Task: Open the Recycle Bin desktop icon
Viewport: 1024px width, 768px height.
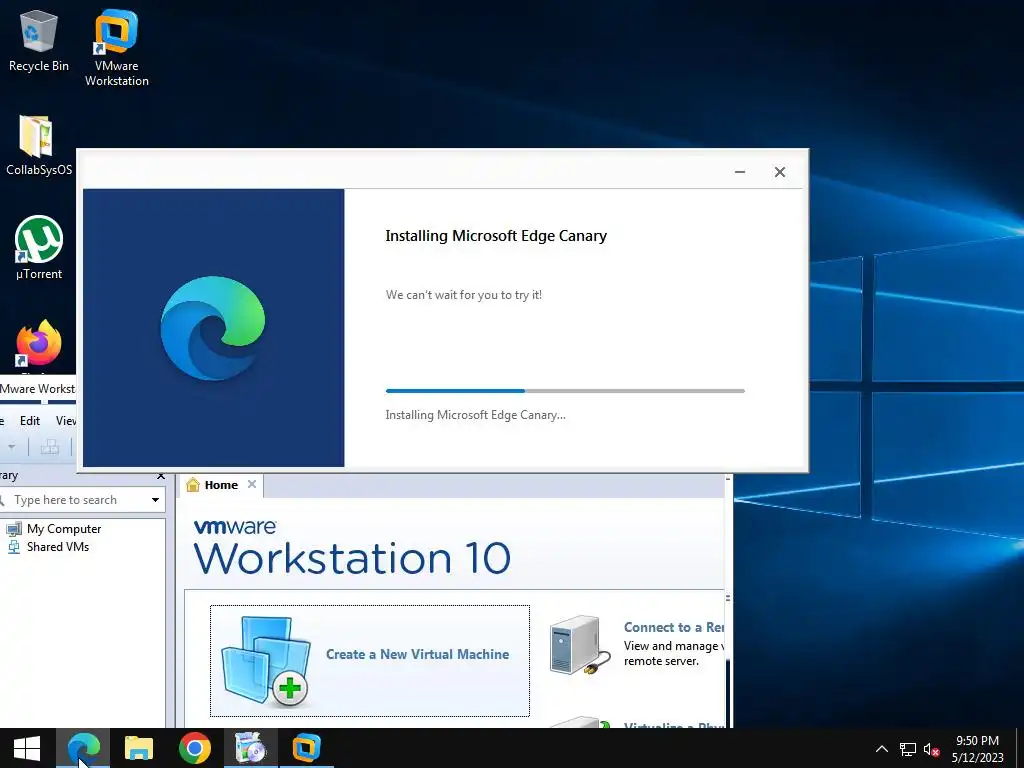Action: click(38, 40)
